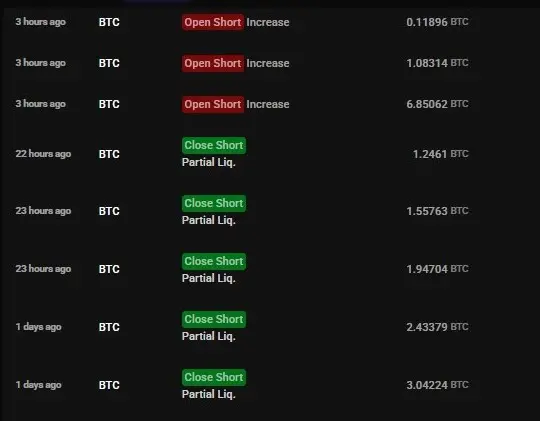
Task: Click Partial Liq. label for 3.04224 BTC
Action: pyautogui.click(x=209, y=394)
